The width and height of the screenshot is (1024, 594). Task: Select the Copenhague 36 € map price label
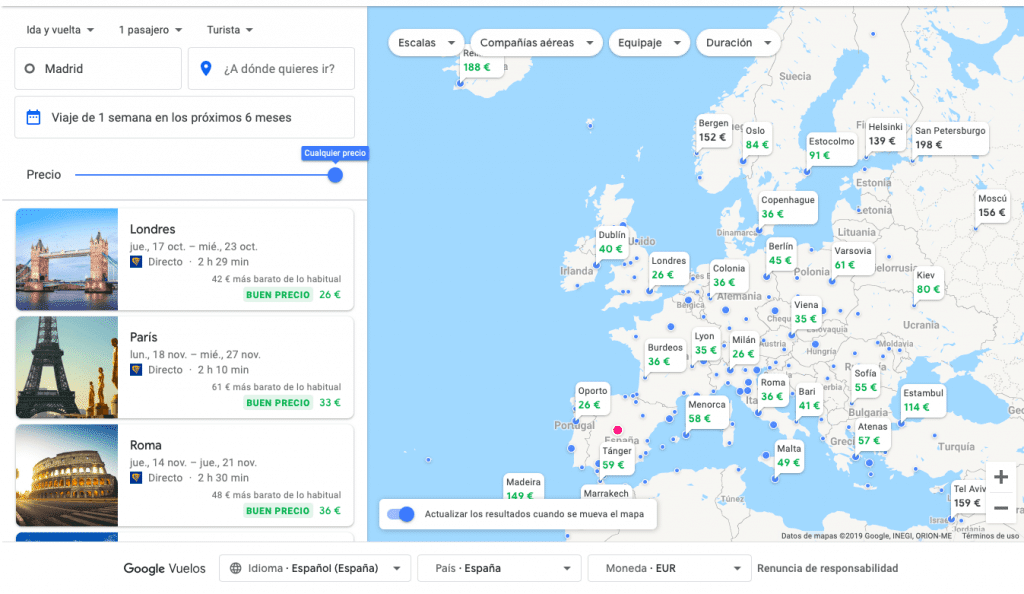[x=788, y=208]
